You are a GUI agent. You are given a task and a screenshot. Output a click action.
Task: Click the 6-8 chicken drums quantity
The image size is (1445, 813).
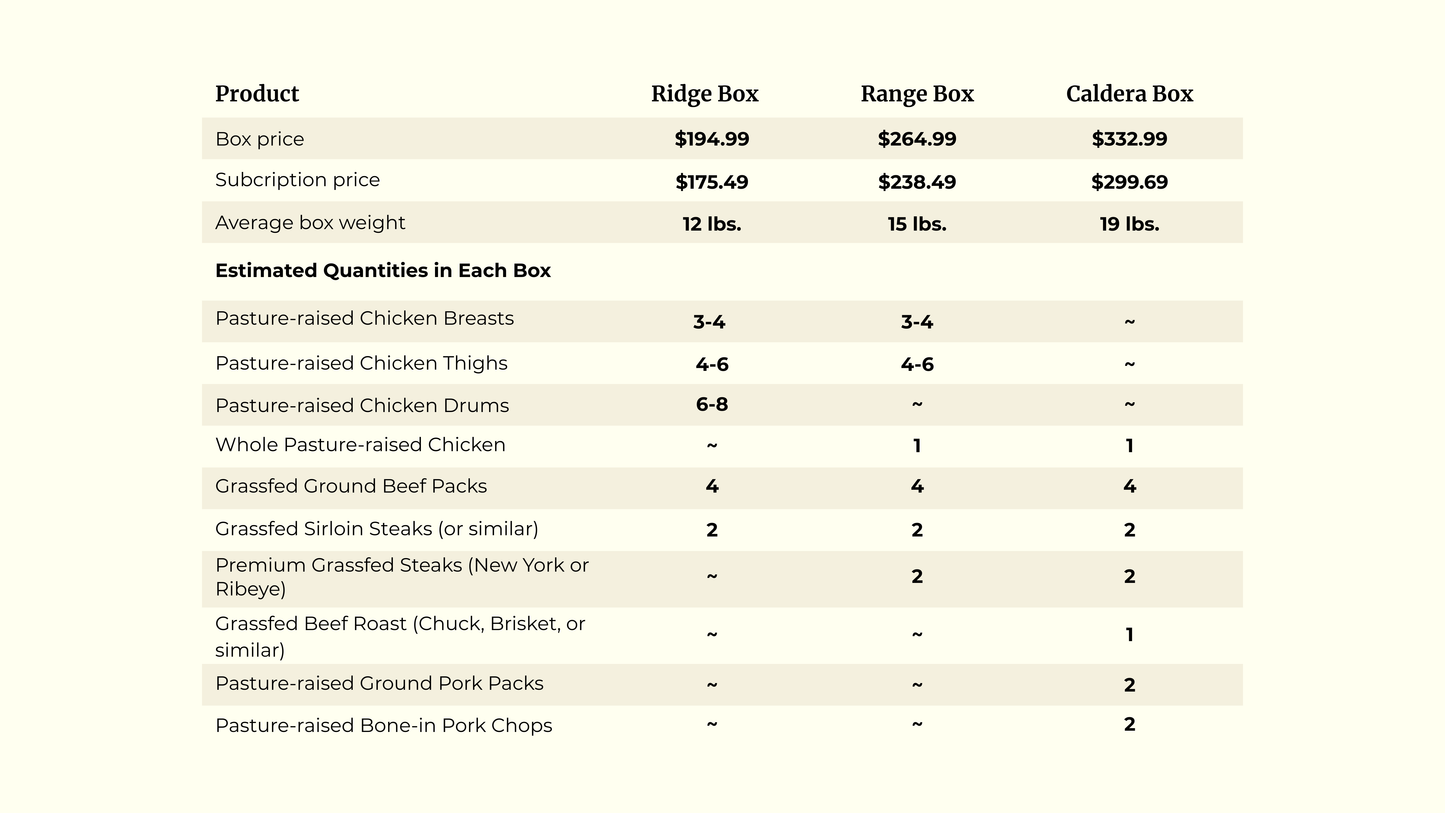pos(711,404)
